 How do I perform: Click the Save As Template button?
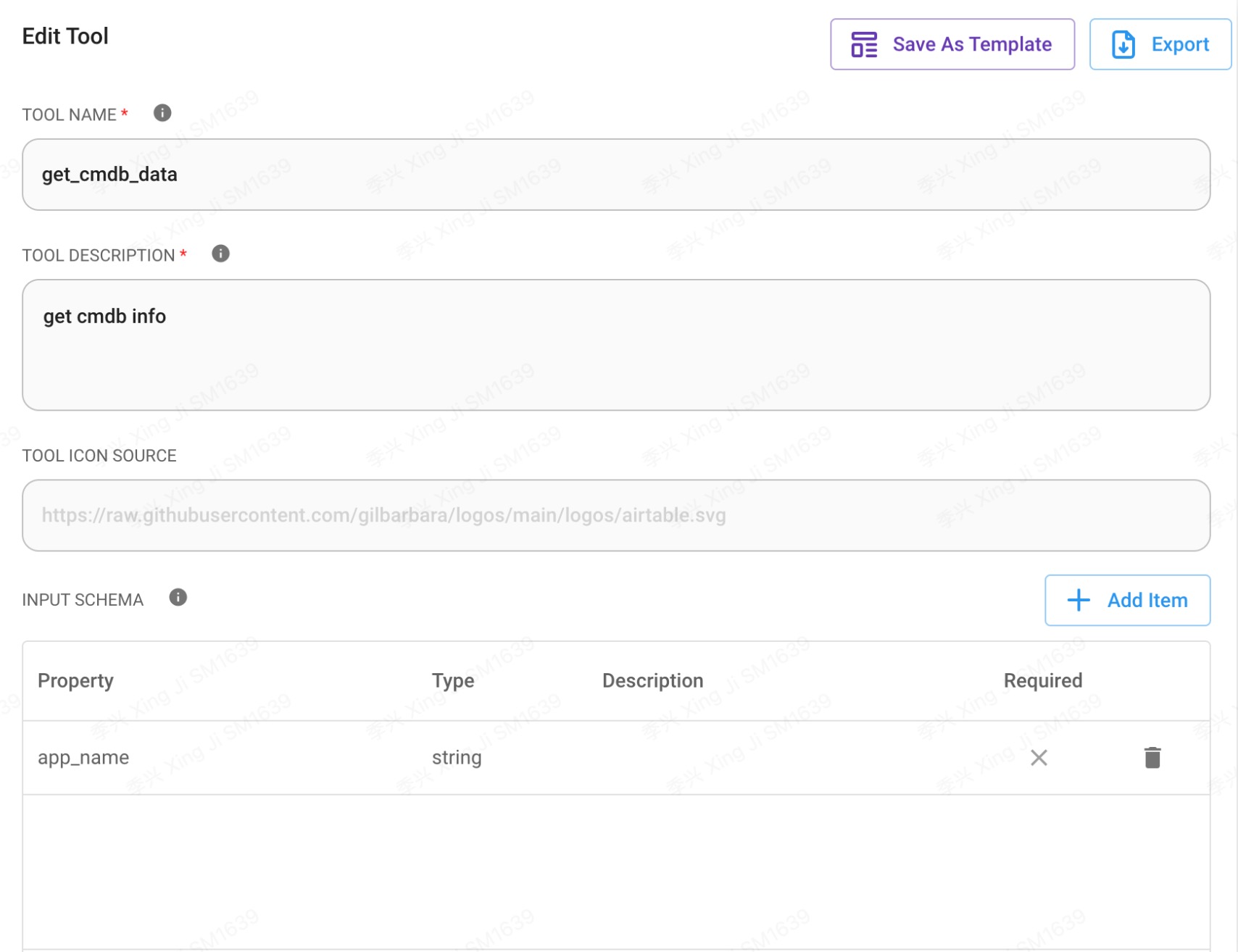coord(952,44)
